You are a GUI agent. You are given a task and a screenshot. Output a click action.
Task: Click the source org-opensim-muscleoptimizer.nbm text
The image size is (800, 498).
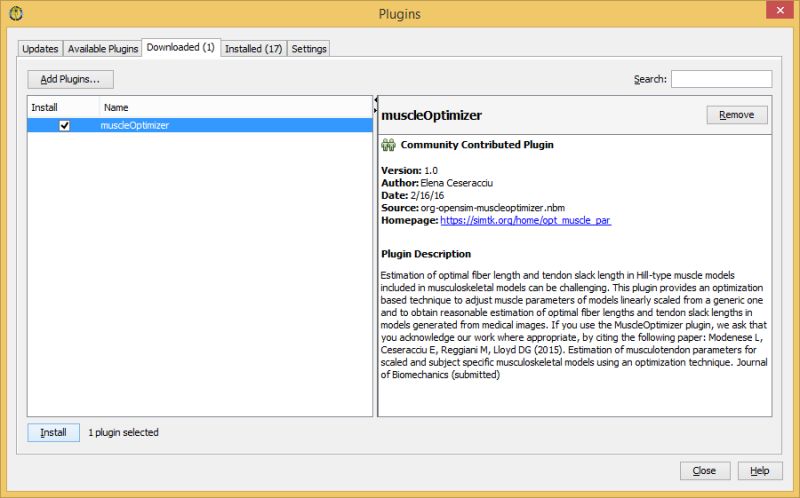(492, 208)
